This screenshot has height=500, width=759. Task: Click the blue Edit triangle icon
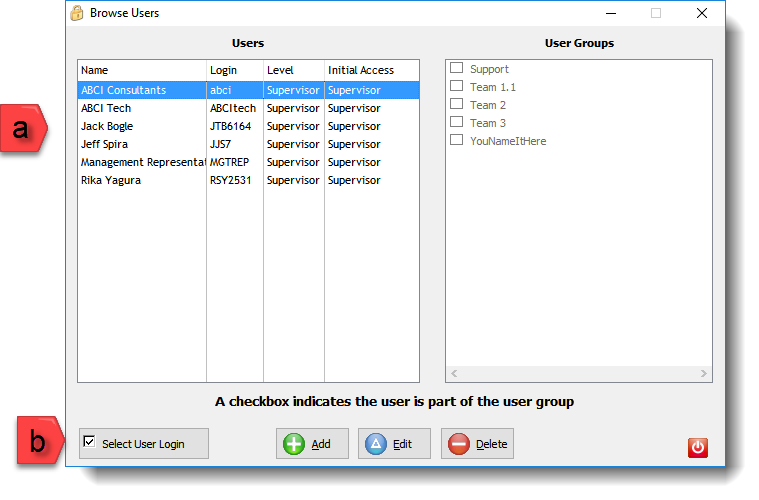376,444
